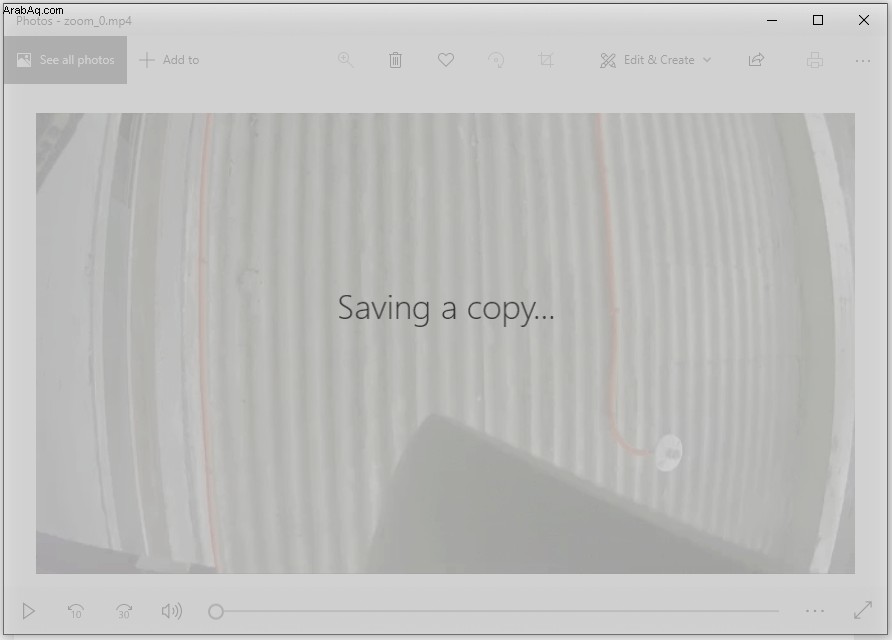Click the video seek bar handle
This screenshot has height=640, width=892.
pyautogui.click(x=216, y=612)
